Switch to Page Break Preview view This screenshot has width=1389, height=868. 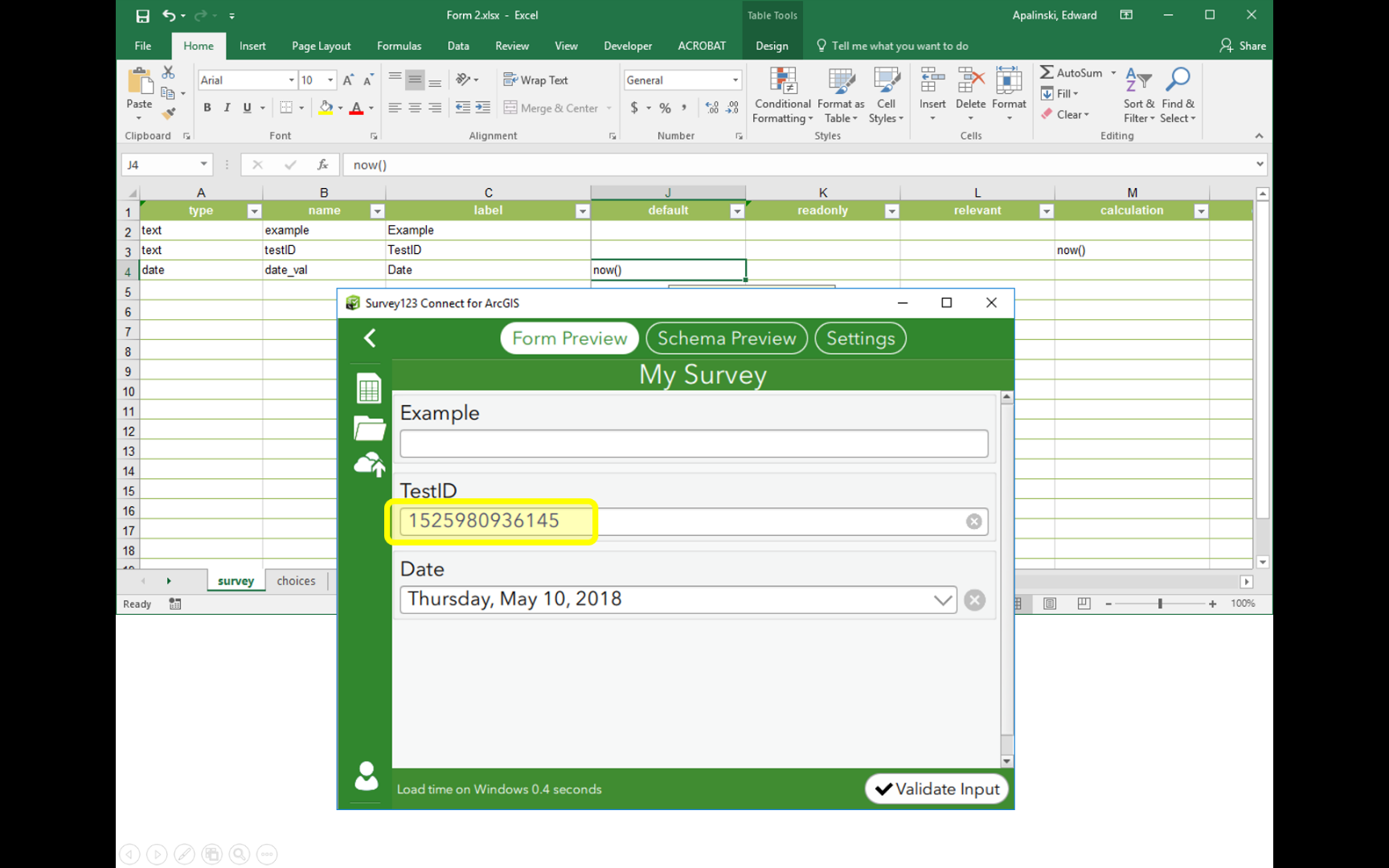(x=1084, y=604)
